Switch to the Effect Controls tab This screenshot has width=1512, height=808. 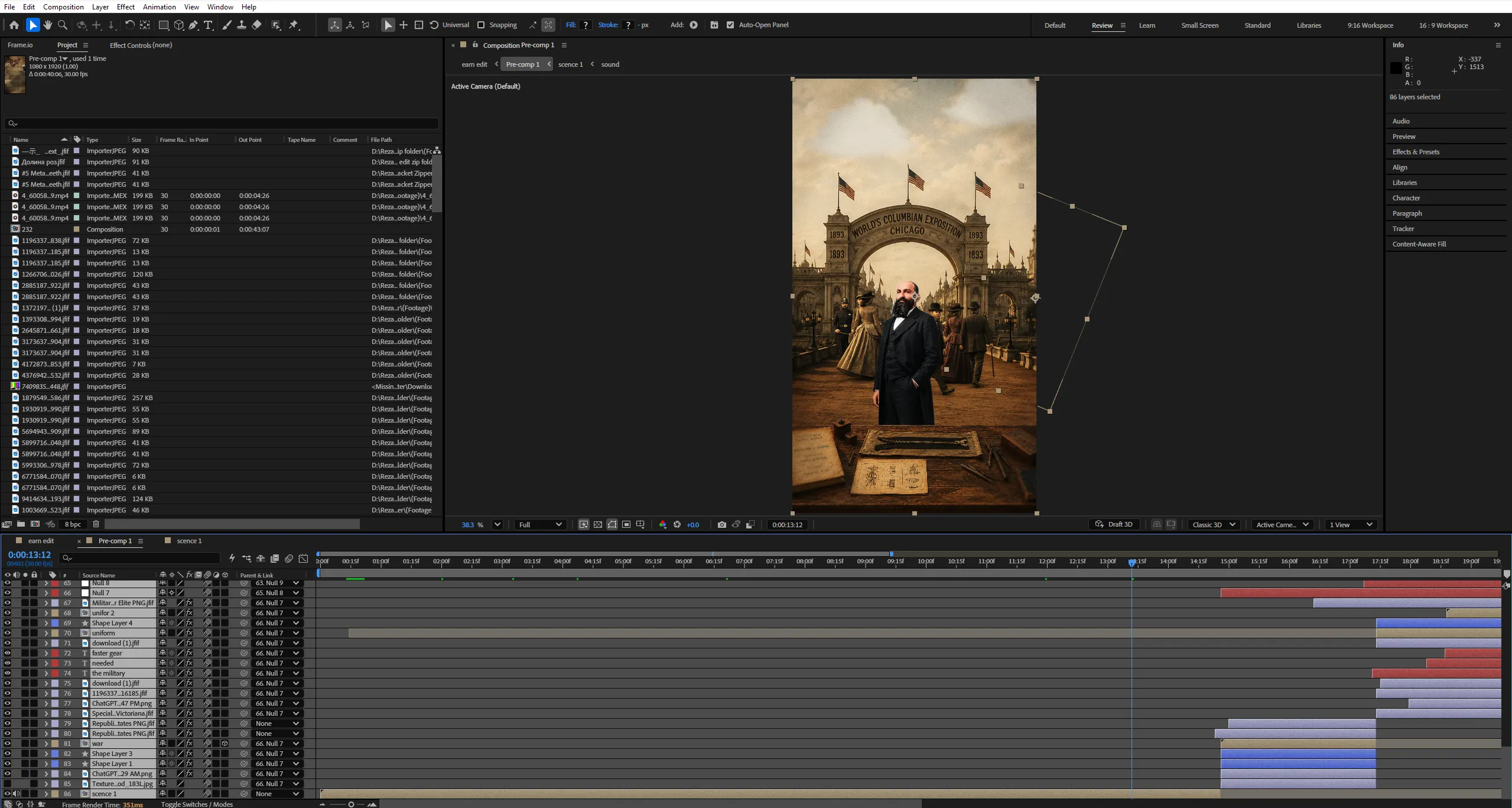[141, 45]
